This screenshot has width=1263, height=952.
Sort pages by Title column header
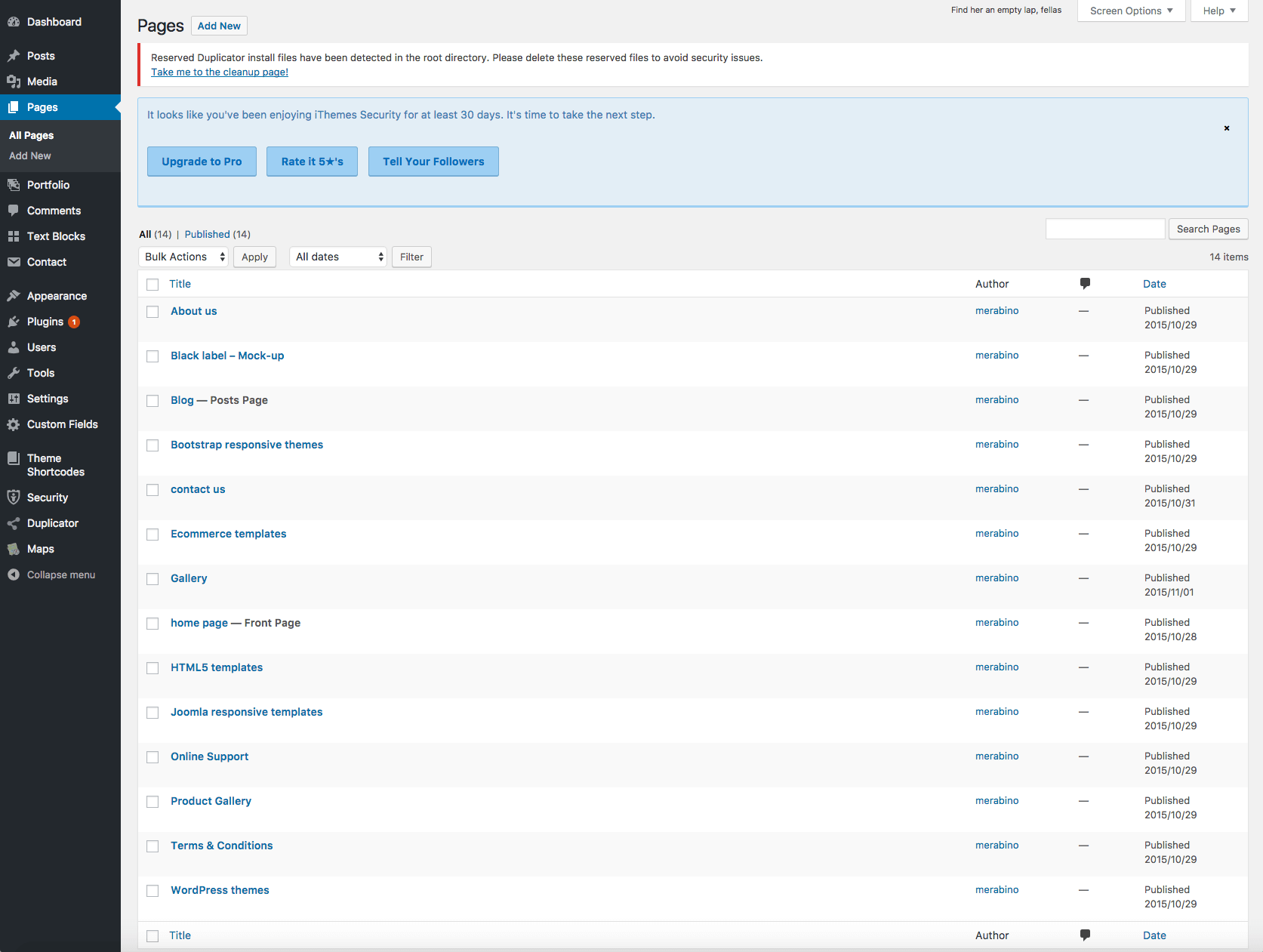[x=180, y=284]
